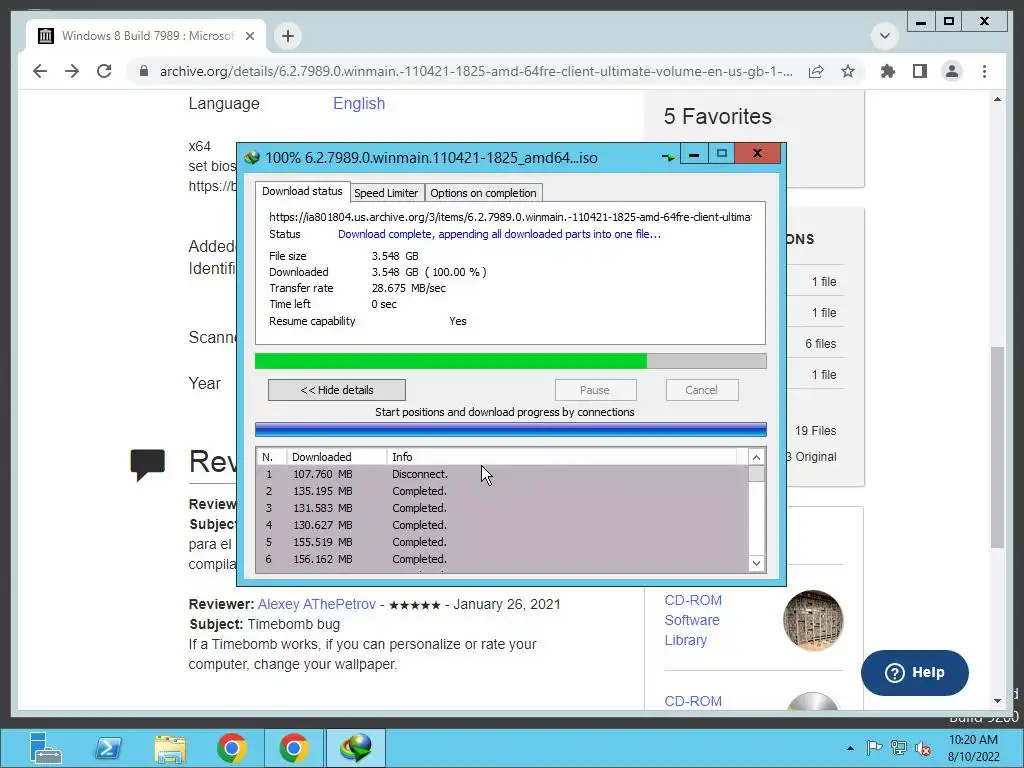Click the address bar URL
This screenshot has width=1024, height=768.
(x=476, y=71)
